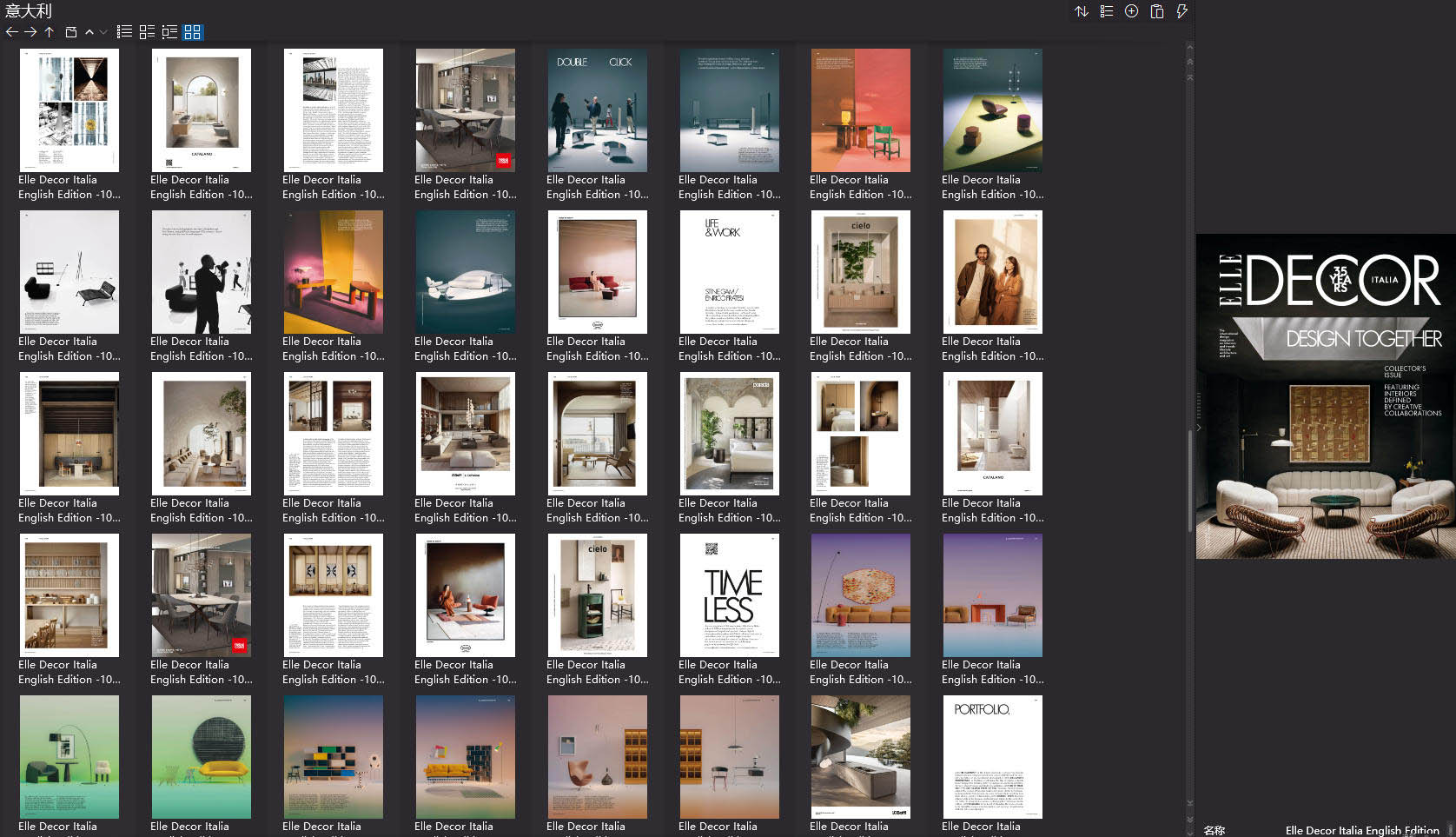Collapse using the downward chevron control
Viewport: 1456px width, 837px height.
pos(103,32)
